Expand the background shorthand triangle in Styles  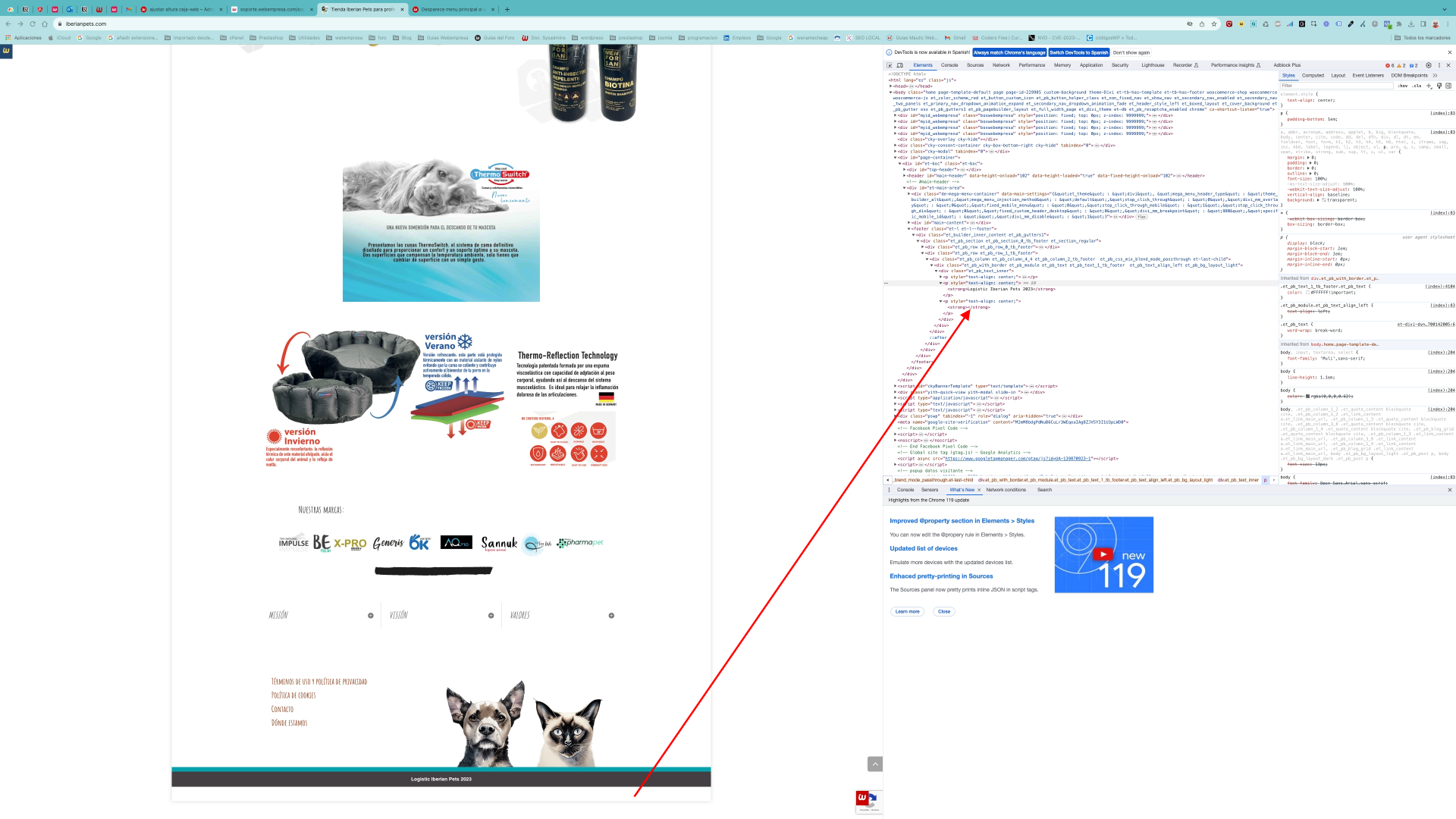(x=1318, y=200)
